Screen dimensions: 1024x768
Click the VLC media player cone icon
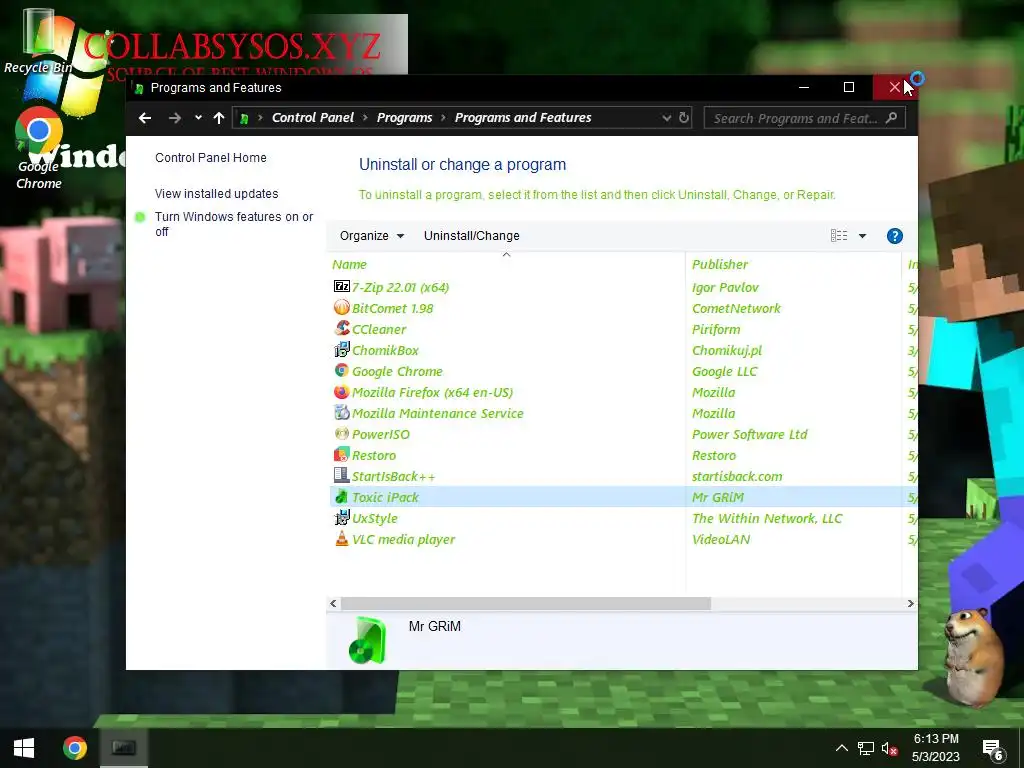pos(342,538)
